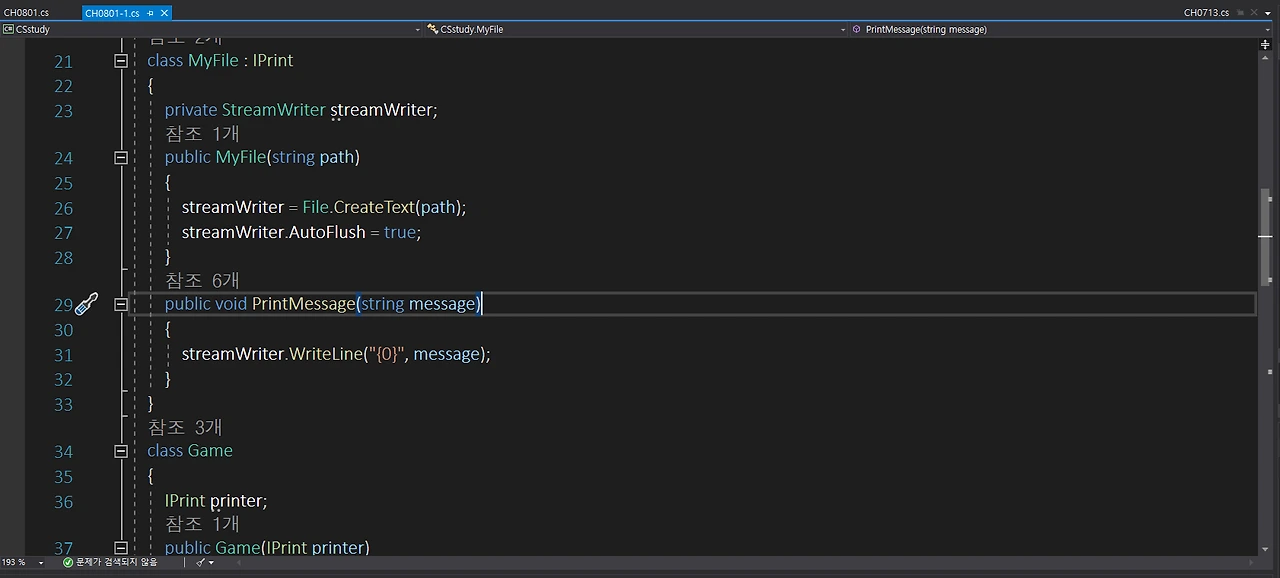
Task: Close the CH0801-1.cs tab
Action: click(164, 13)
